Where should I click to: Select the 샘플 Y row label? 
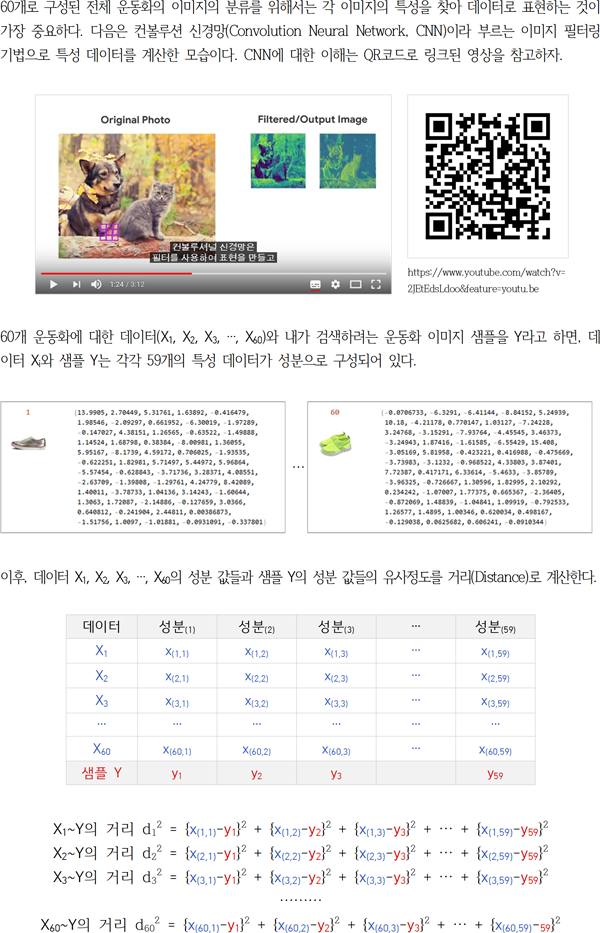coord(100,772)
